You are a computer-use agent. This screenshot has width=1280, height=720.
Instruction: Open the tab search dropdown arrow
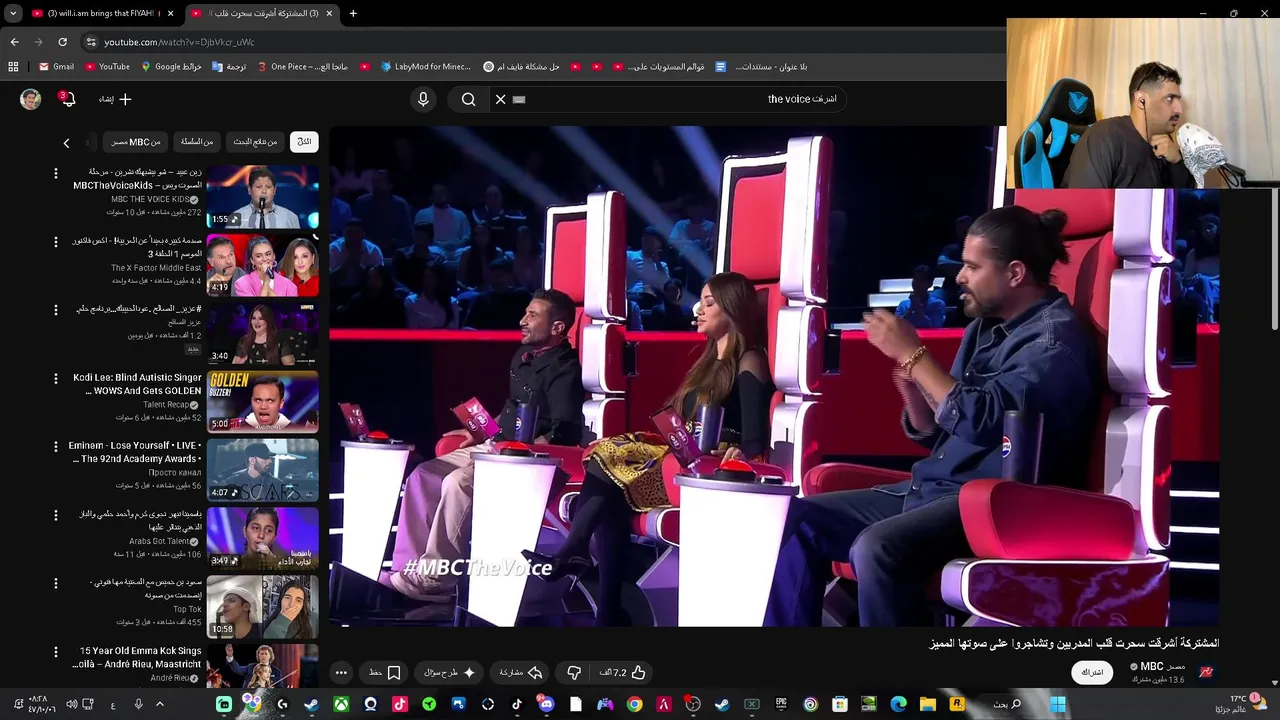(13, 13)
